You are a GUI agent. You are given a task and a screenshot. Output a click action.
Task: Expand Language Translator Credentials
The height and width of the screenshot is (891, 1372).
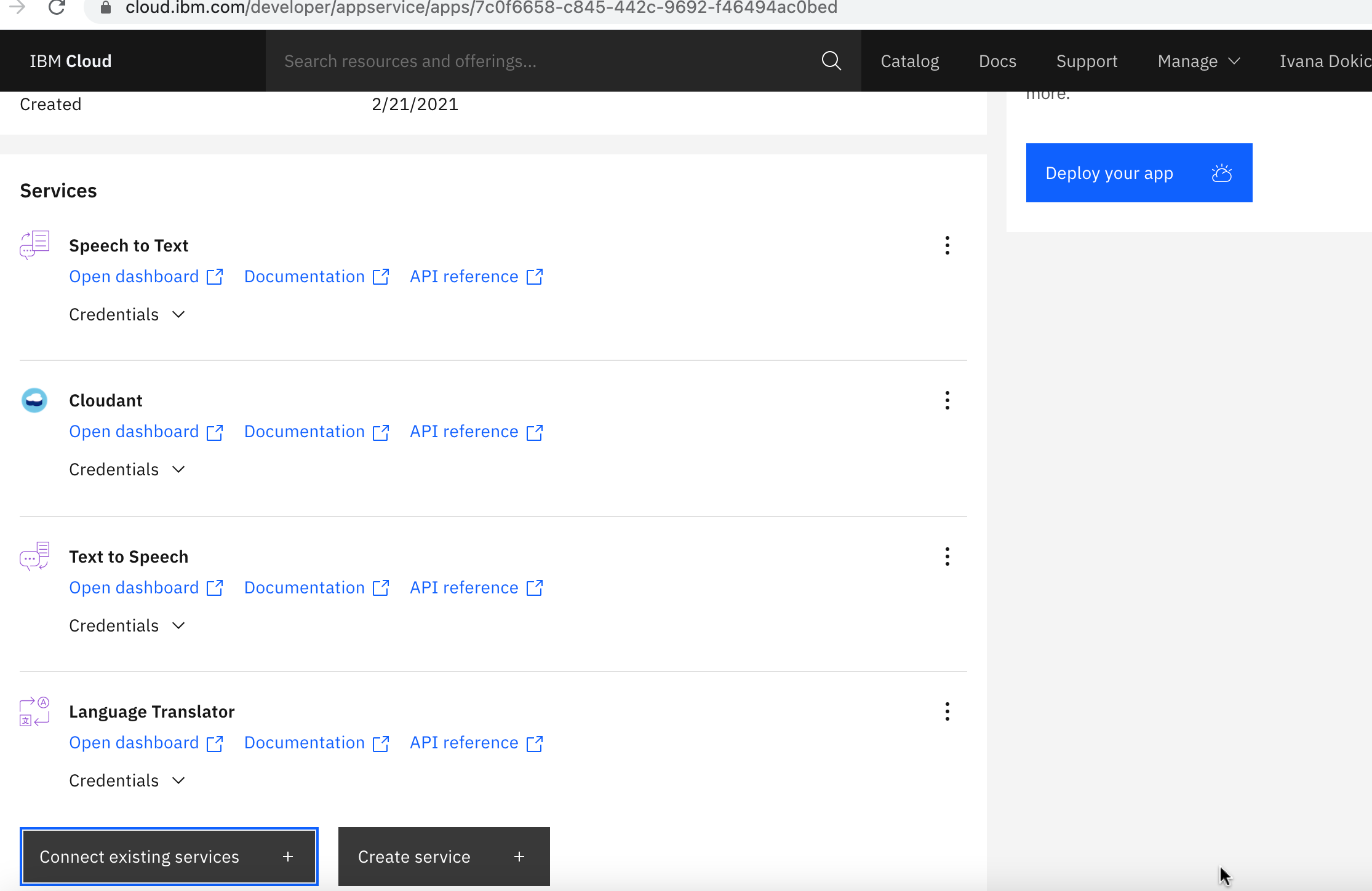pos(127,780)
